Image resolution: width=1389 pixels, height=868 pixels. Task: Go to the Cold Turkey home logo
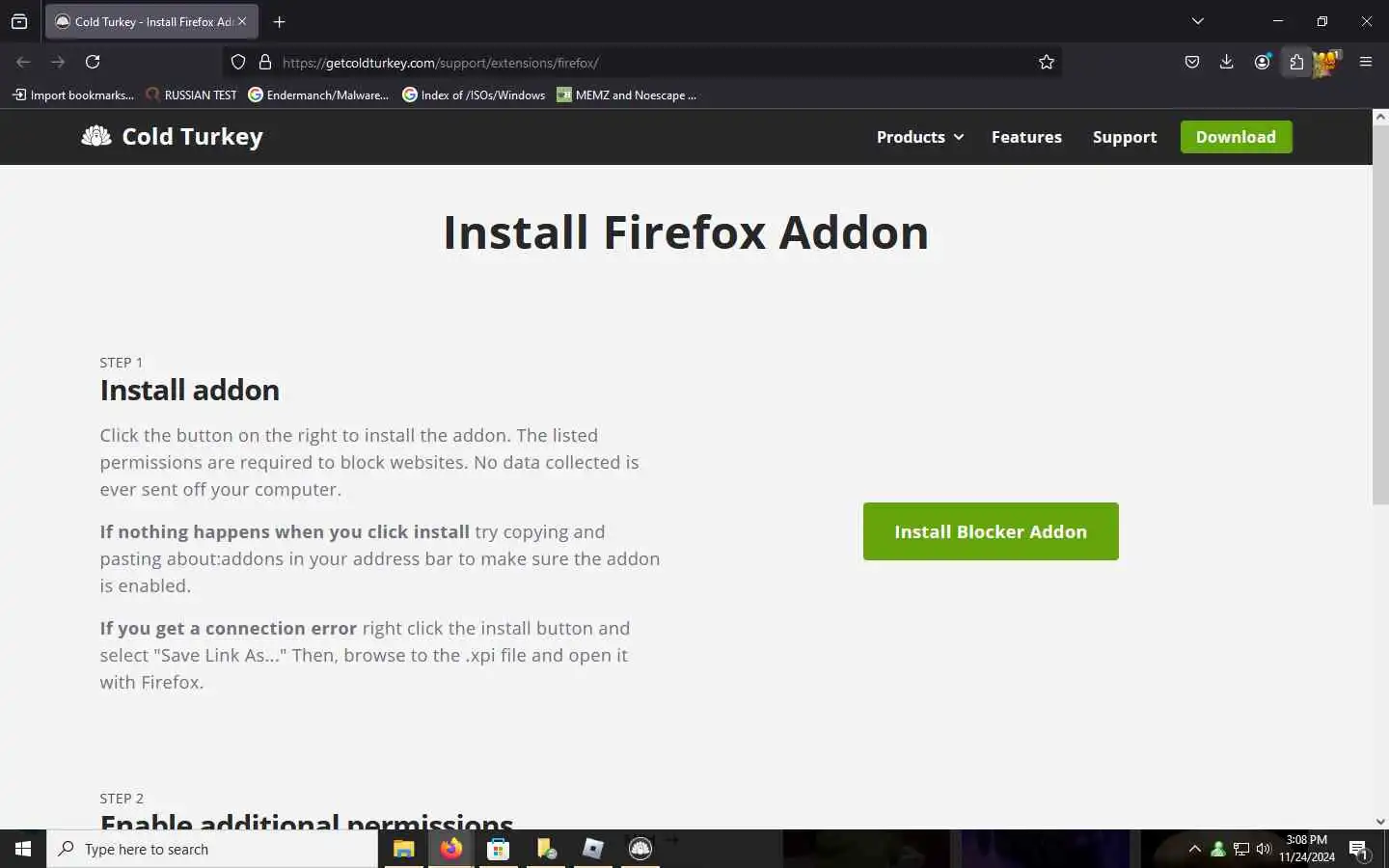click(172, 136)
